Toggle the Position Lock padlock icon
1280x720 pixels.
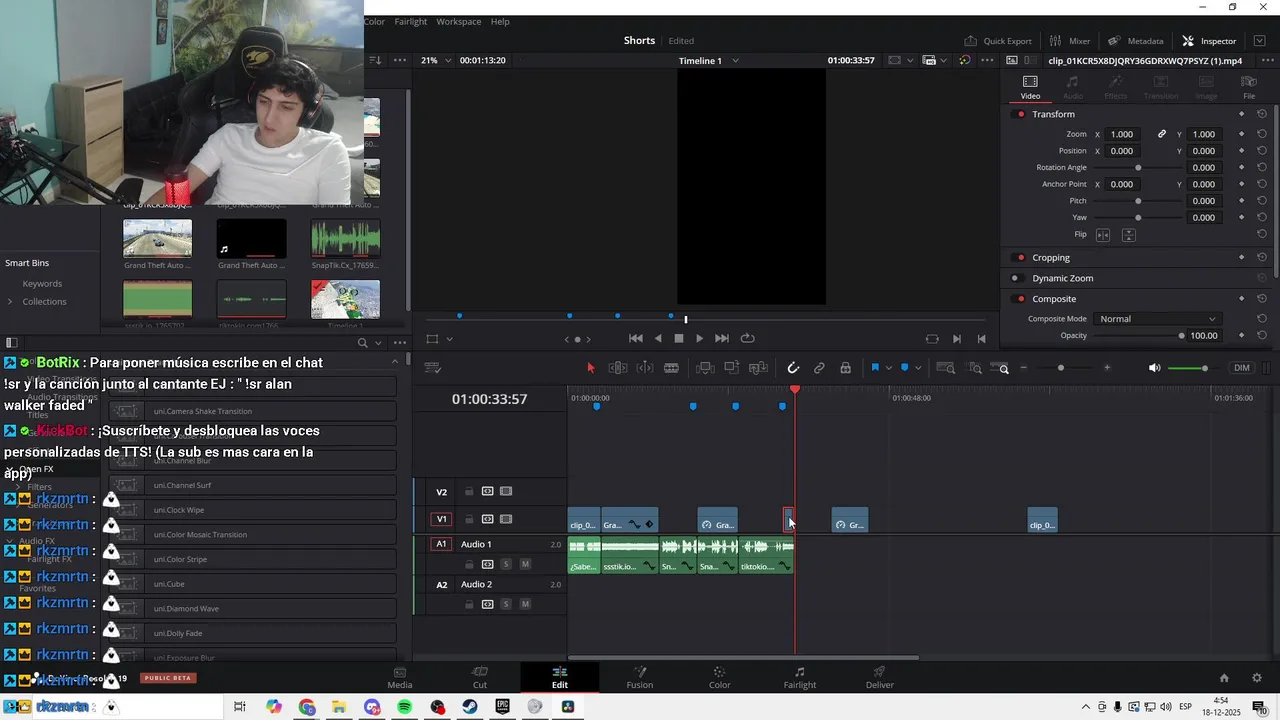point(845,368)
